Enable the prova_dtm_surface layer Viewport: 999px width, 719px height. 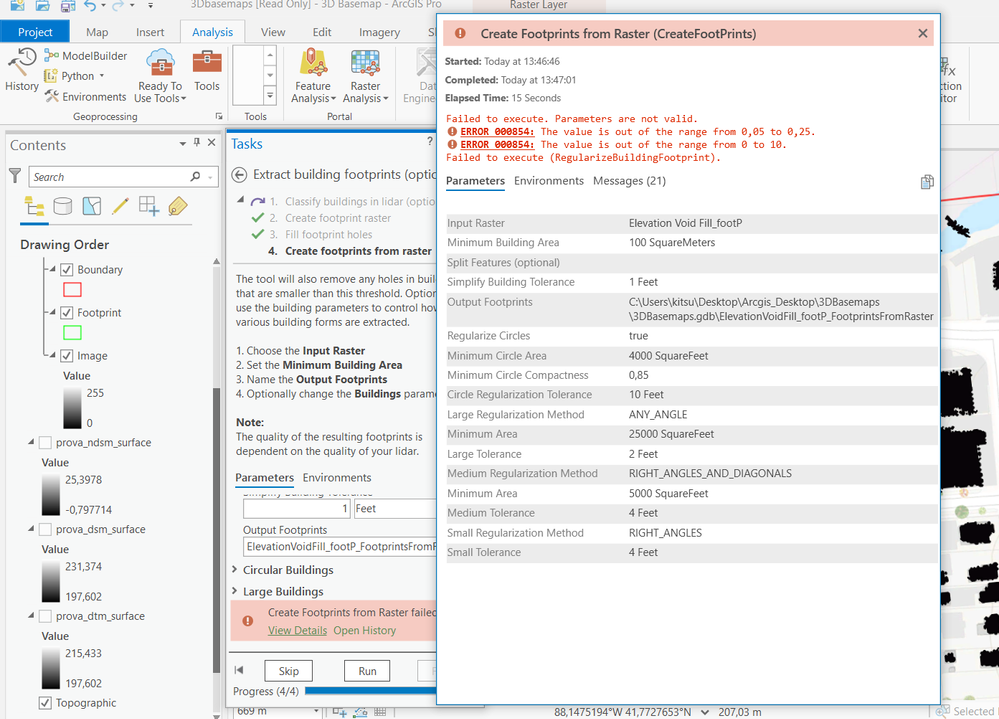click(45, 616)
